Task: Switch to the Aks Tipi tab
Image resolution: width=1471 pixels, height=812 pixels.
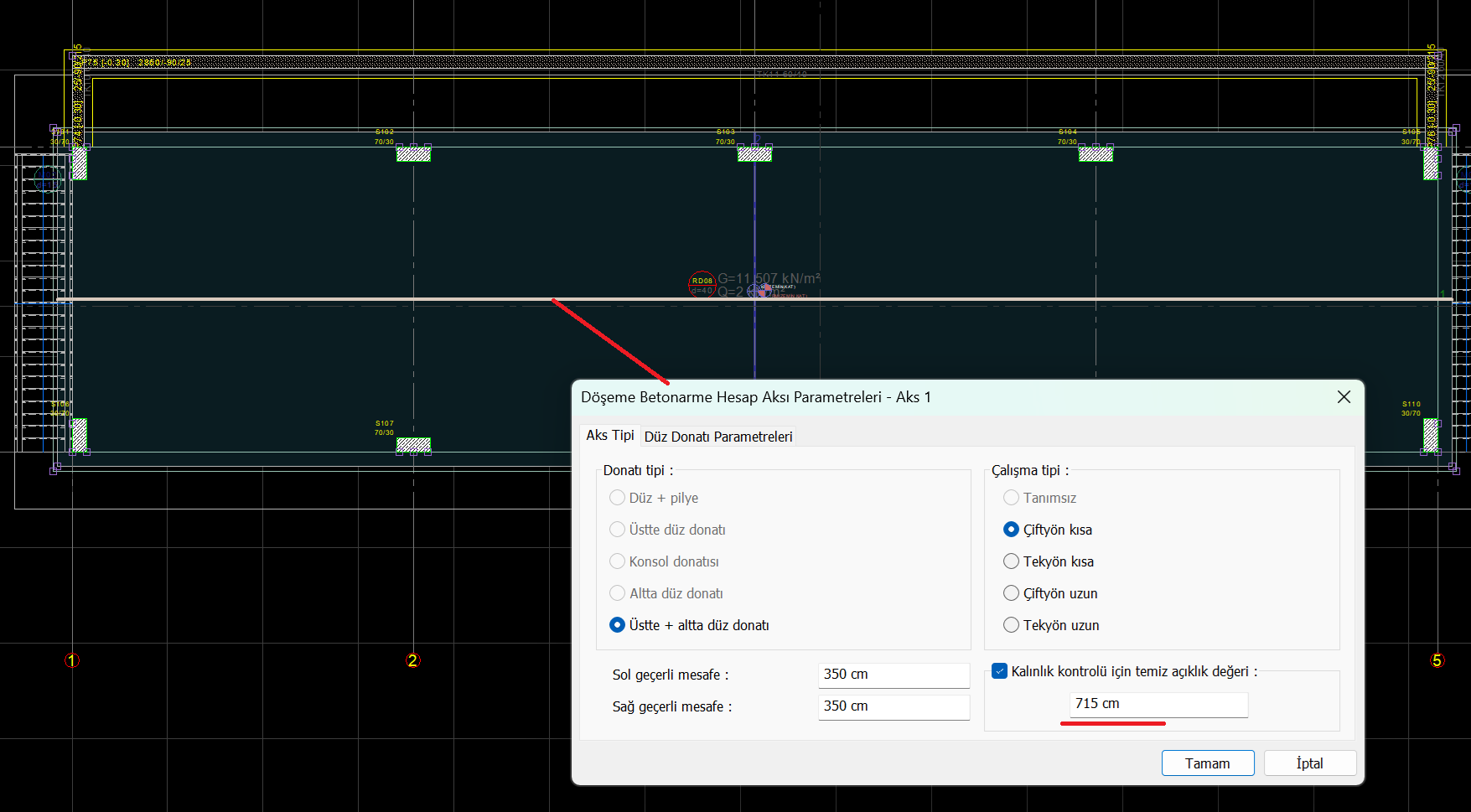Action: coord(609,436)
